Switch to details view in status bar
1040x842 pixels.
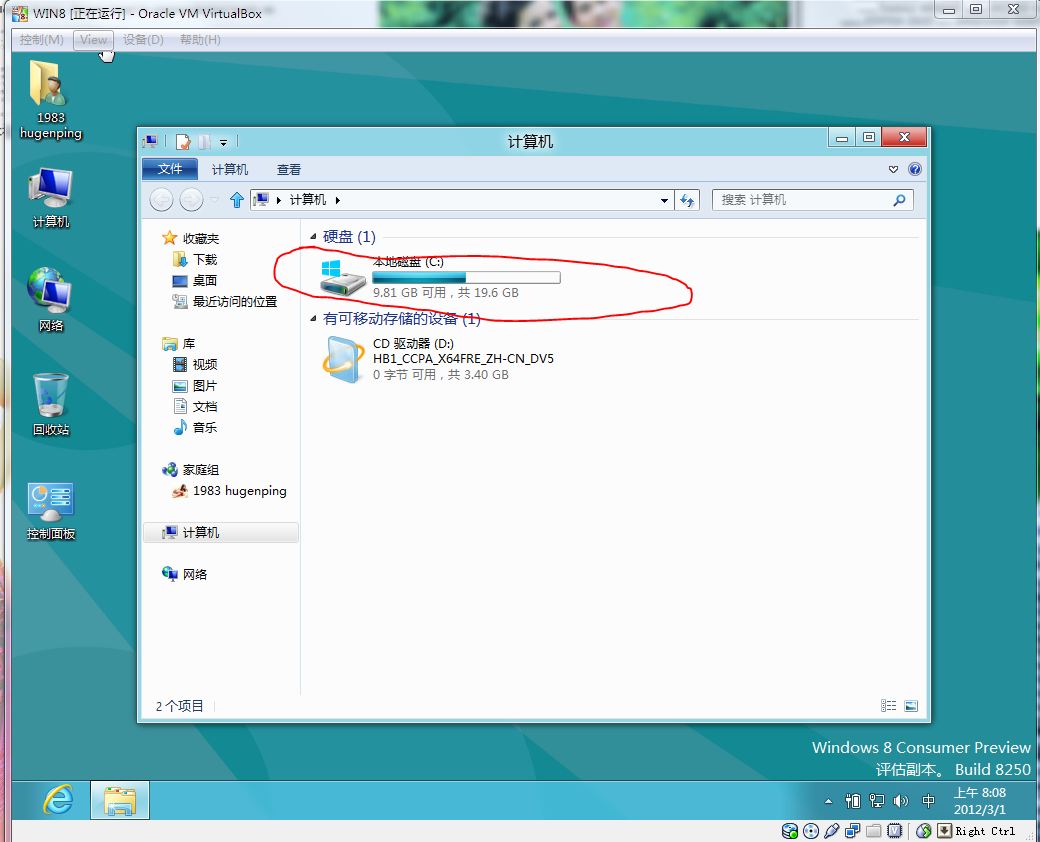click(x=889, y=706)
